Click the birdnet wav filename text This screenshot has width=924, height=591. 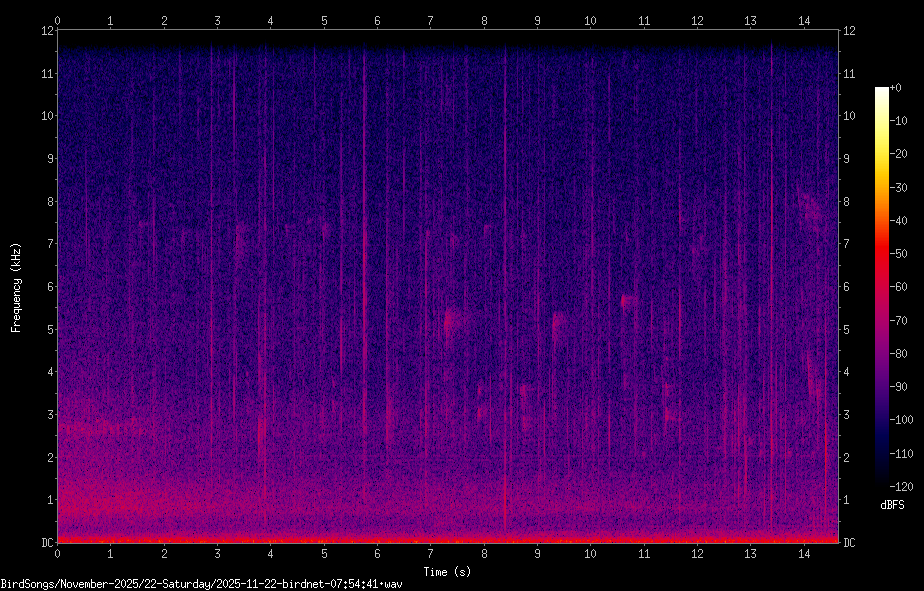[x=201, y=584]
